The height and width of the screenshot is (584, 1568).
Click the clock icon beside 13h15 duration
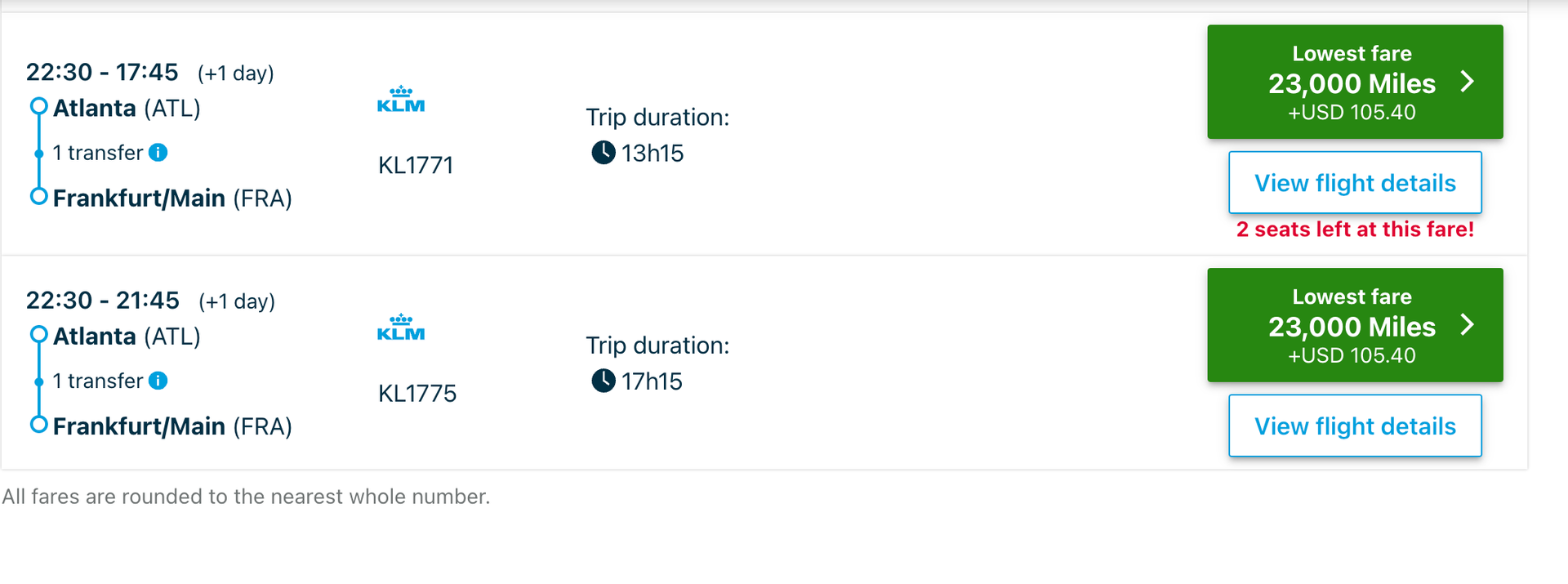tap(602, 152)
